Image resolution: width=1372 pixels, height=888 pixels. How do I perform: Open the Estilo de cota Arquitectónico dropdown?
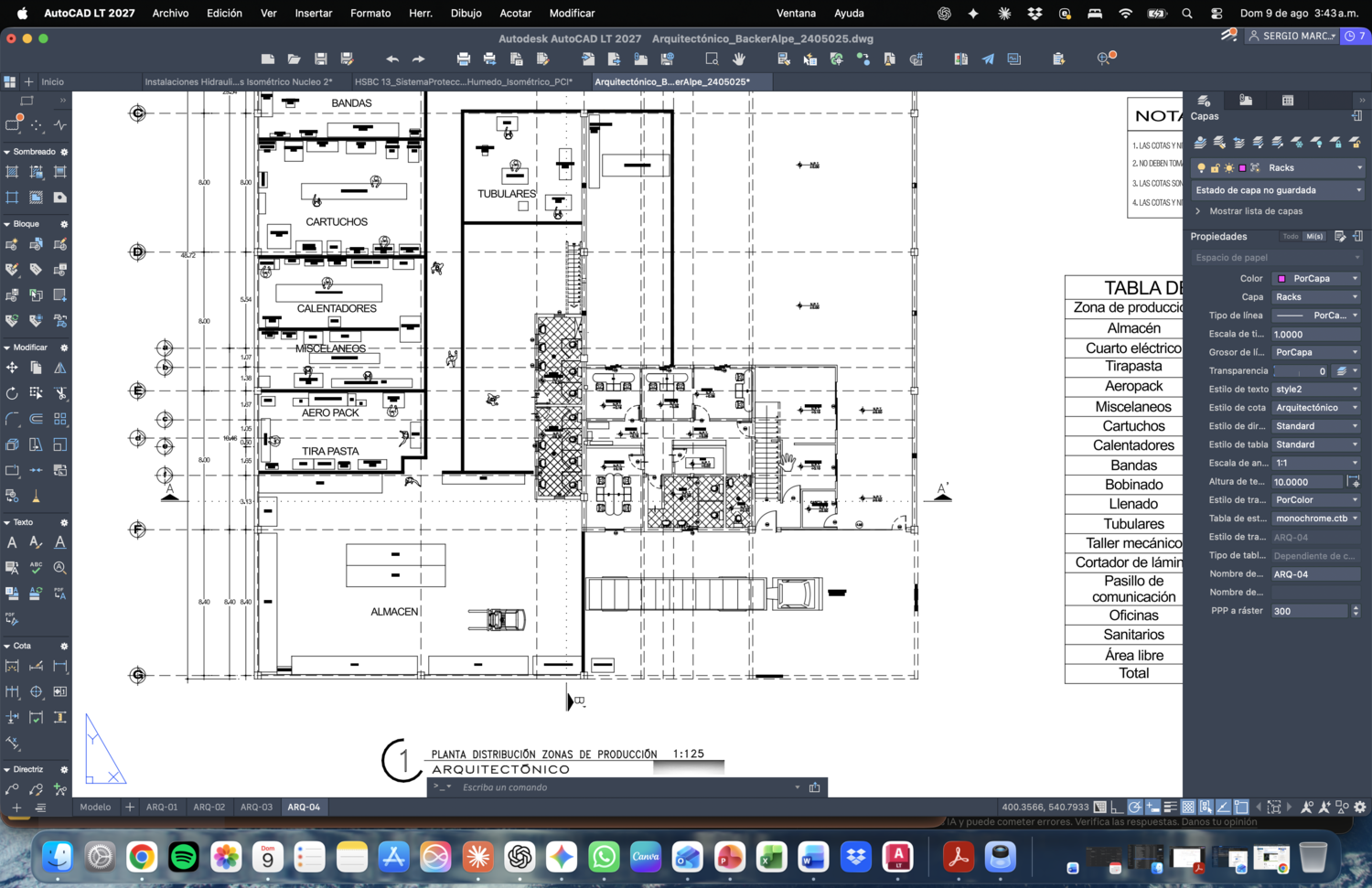[x=1317, y=408]
